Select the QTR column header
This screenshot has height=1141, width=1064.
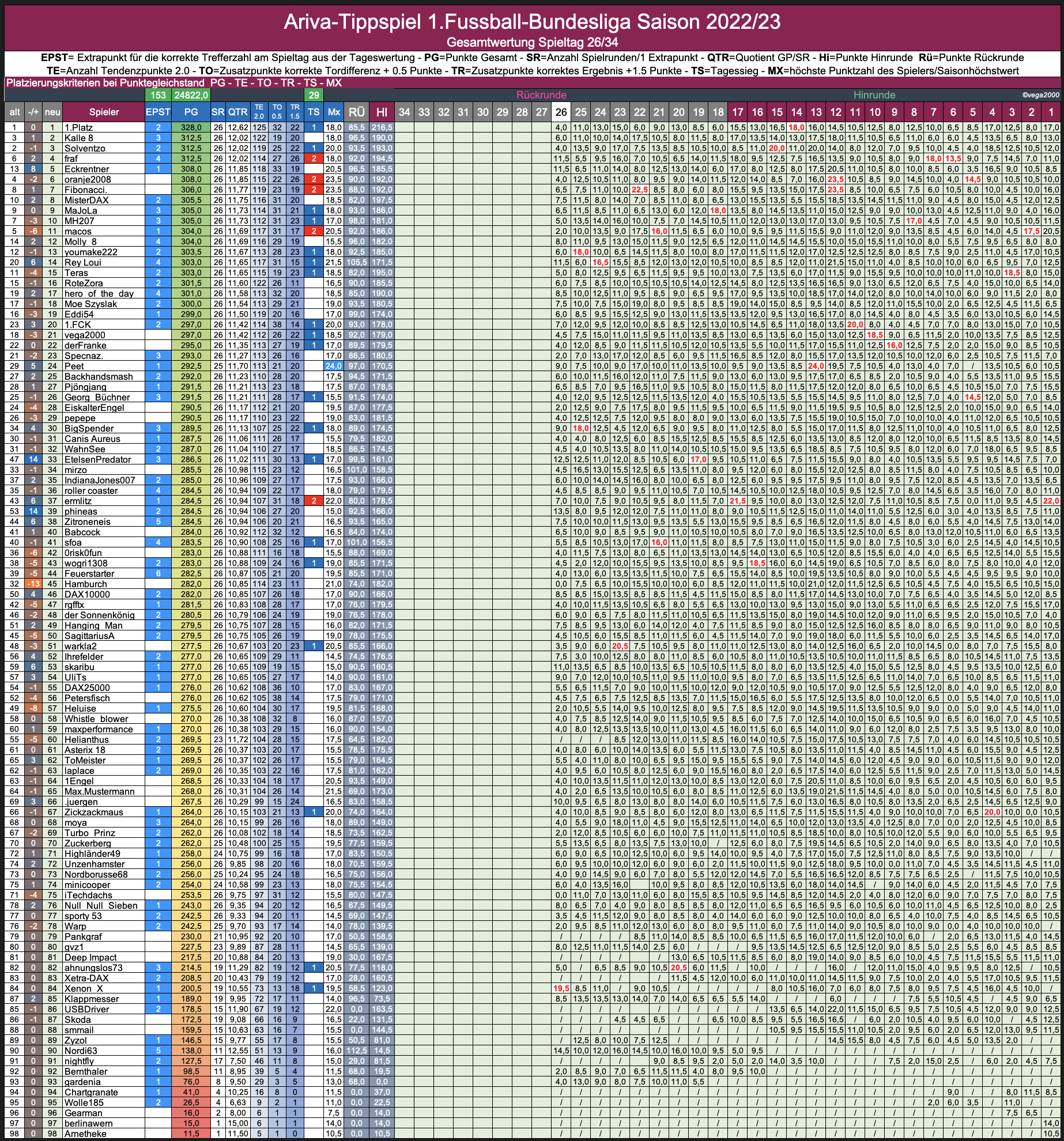pos(237,112)
